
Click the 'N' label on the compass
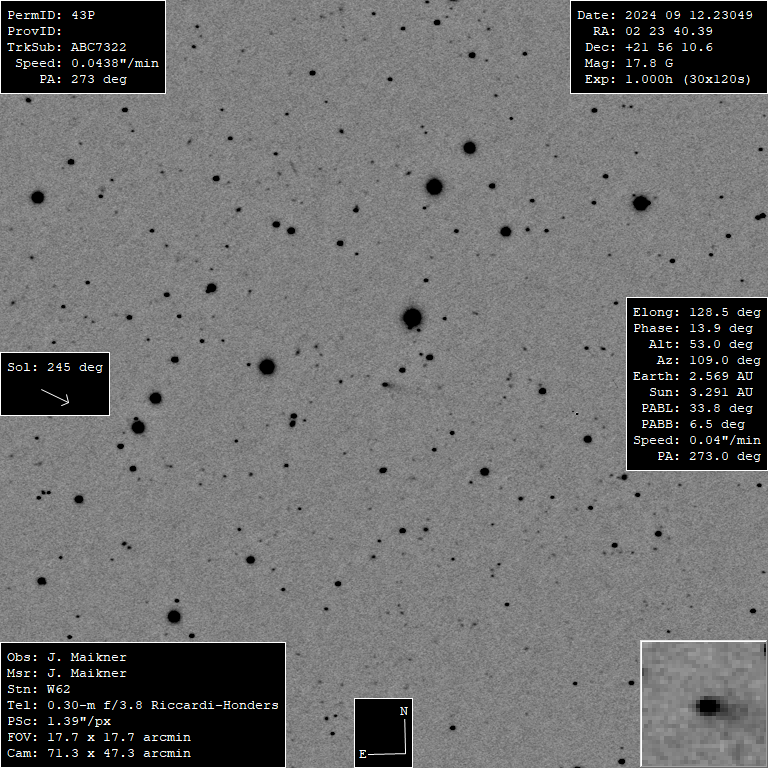point(403,711)
